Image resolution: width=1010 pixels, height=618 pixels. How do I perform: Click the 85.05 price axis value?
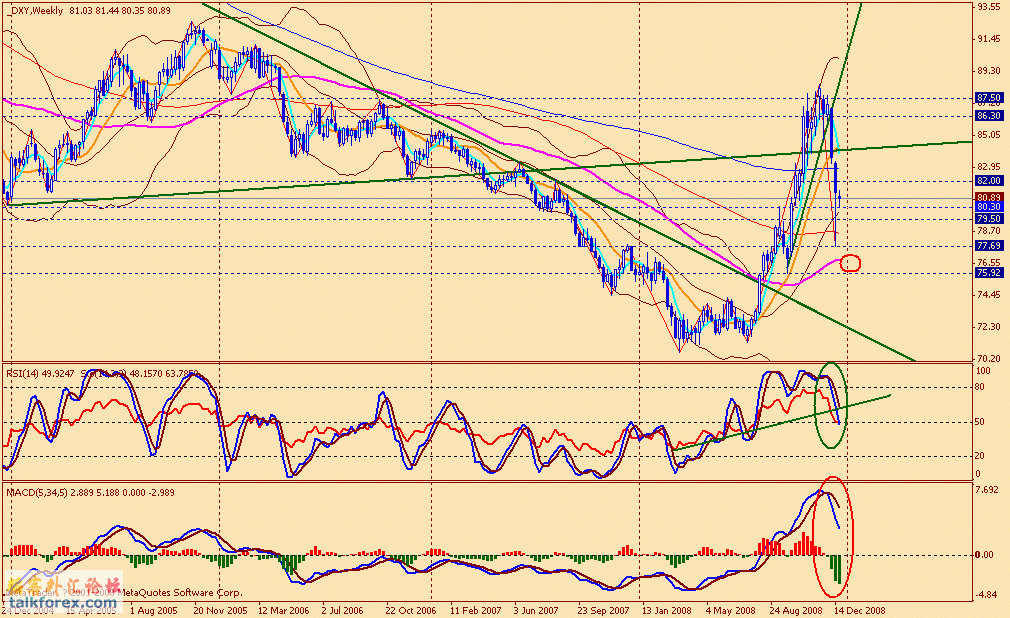click(x=989, y=135)
